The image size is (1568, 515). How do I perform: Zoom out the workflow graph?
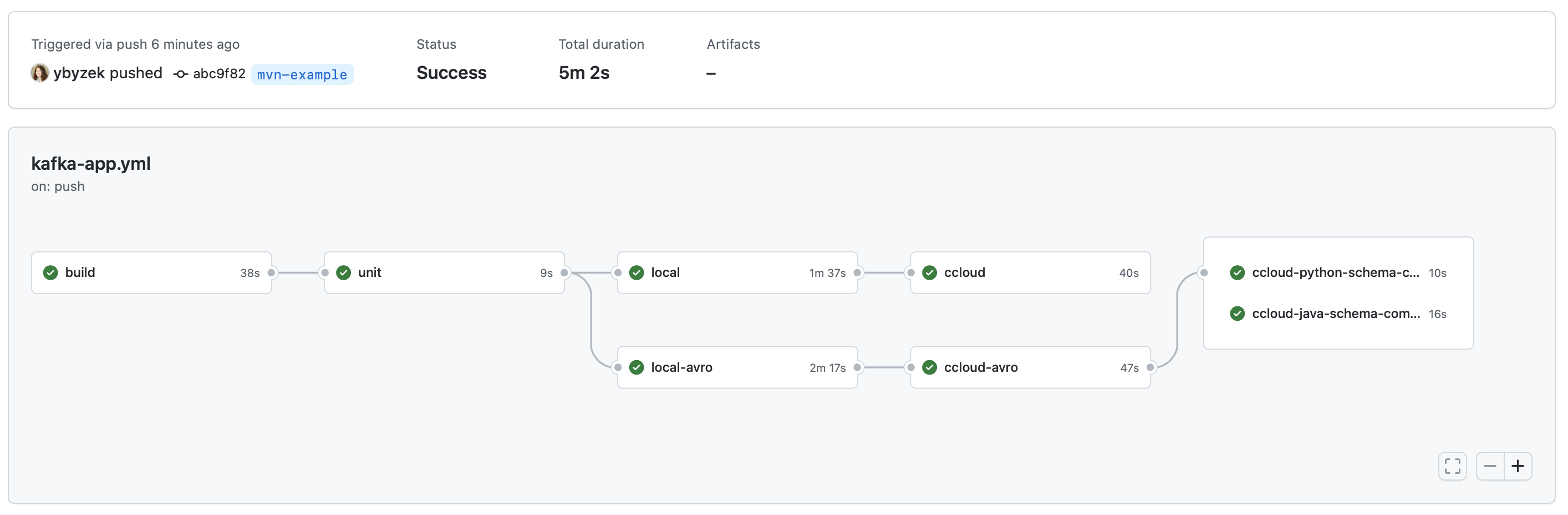[x=1489, y=466]
